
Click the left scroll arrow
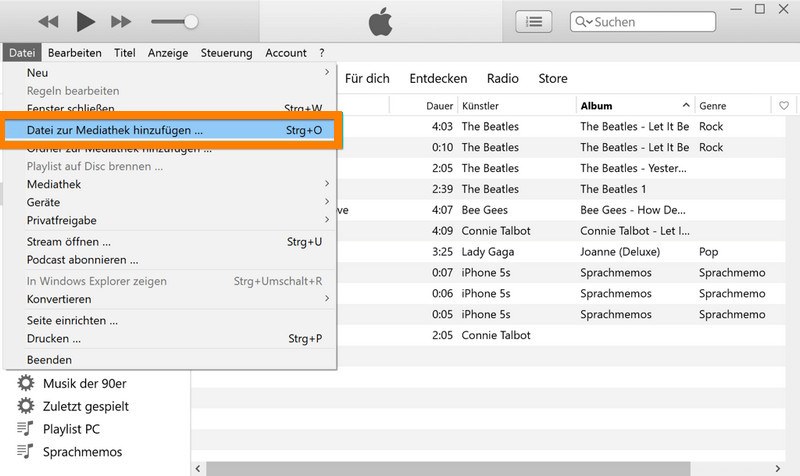tap(198, 468)
